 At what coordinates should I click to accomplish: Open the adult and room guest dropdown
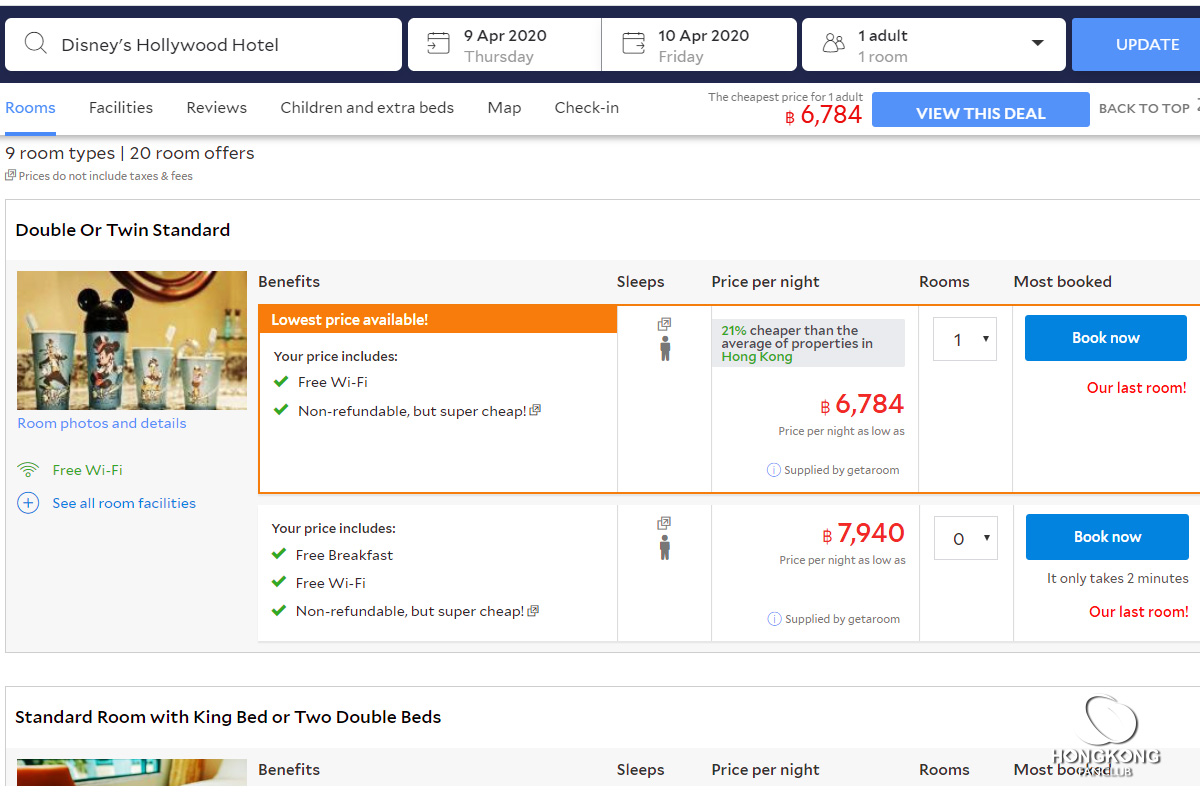pyautogui.click(x=1037, y=43)
